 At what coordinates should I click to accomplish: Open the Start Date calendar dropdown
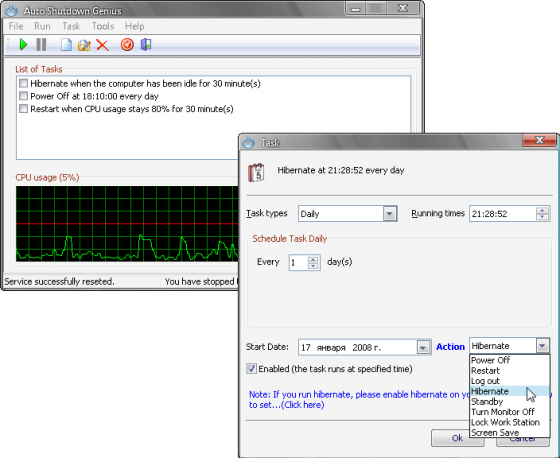click(423, 347)
